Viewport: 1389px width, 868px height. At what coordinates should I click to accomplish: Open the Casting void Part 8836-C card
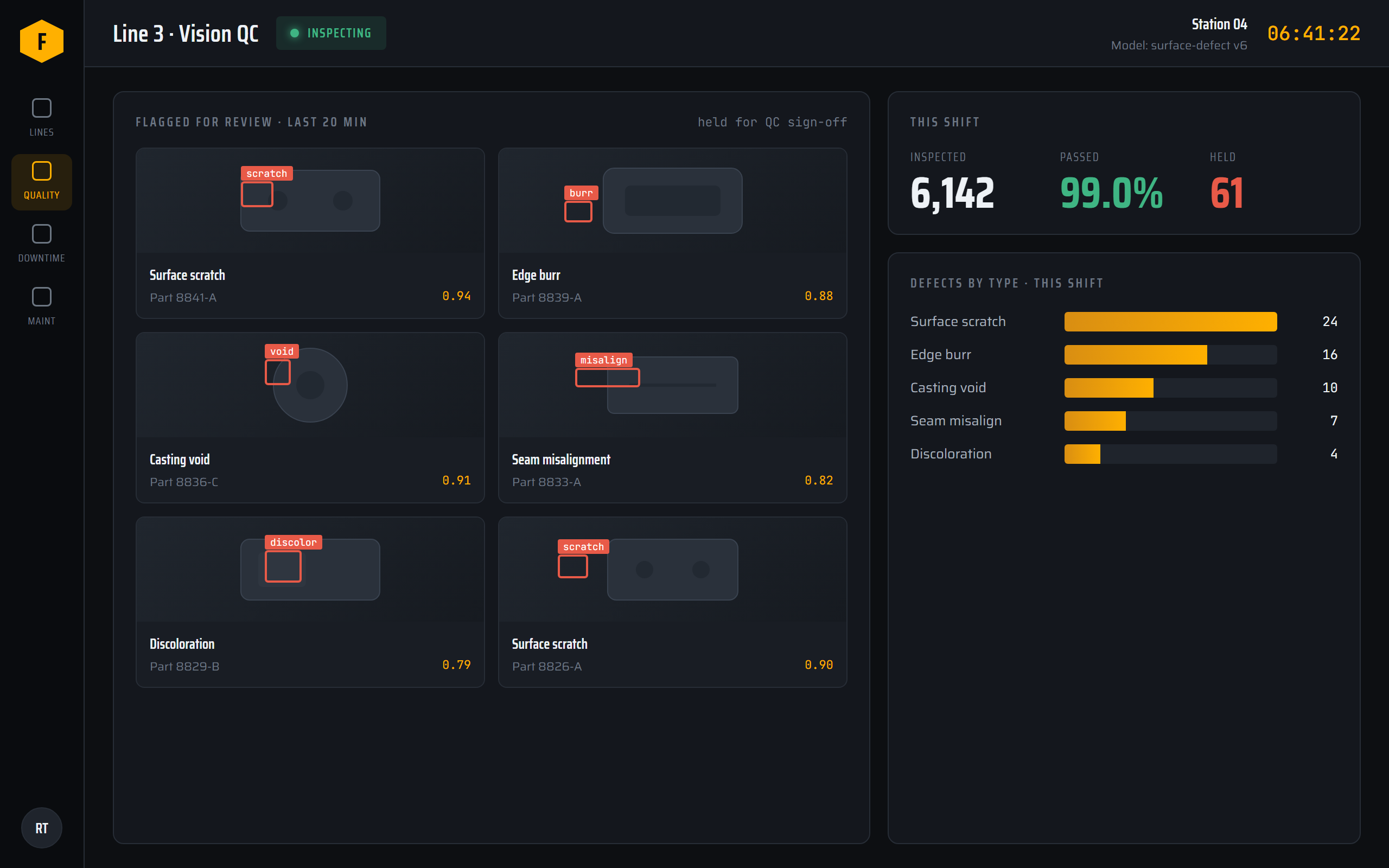tap(310, 417)
